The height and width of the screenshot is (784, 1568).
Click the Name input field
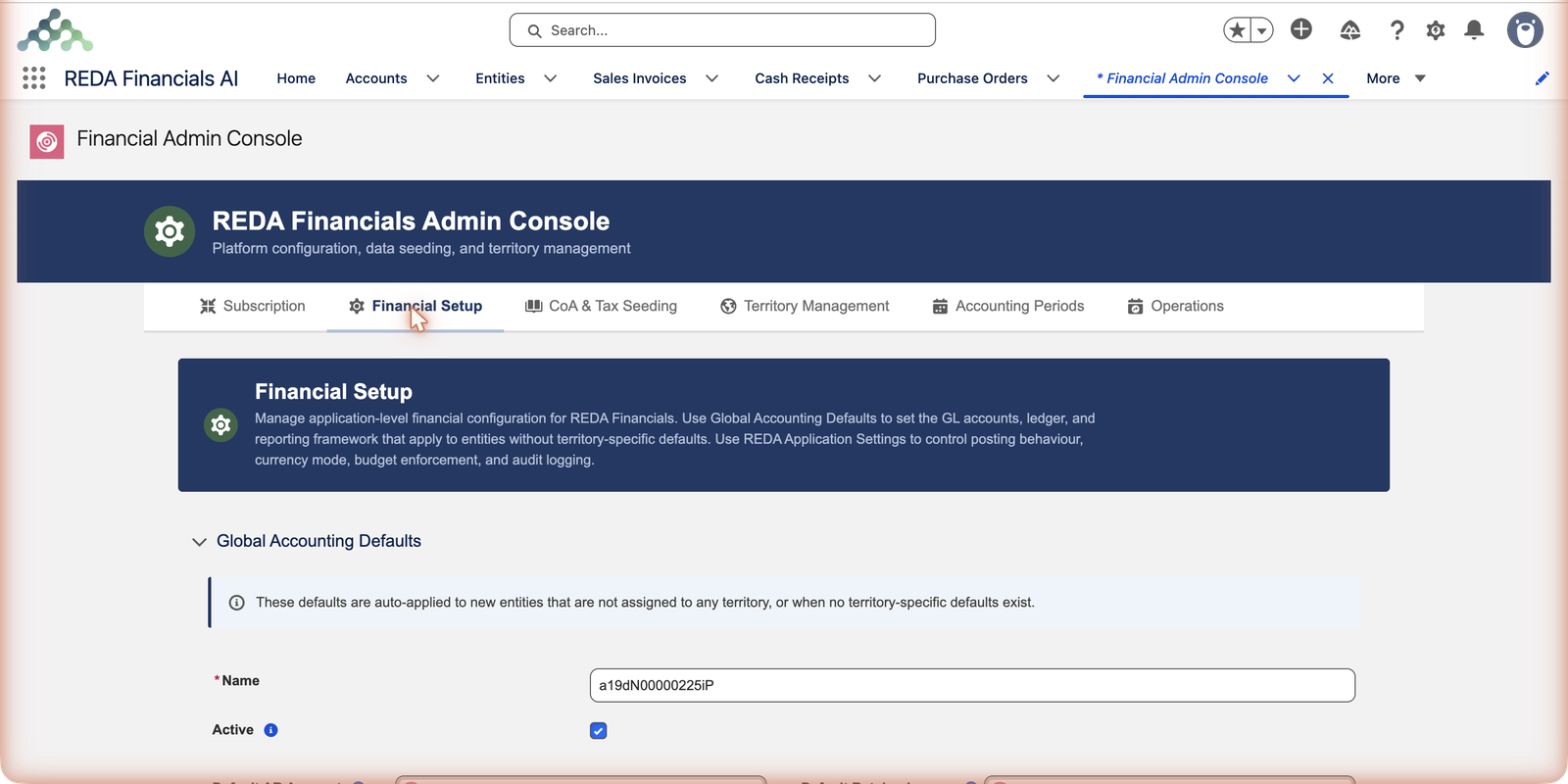click(x=972, y=685)
